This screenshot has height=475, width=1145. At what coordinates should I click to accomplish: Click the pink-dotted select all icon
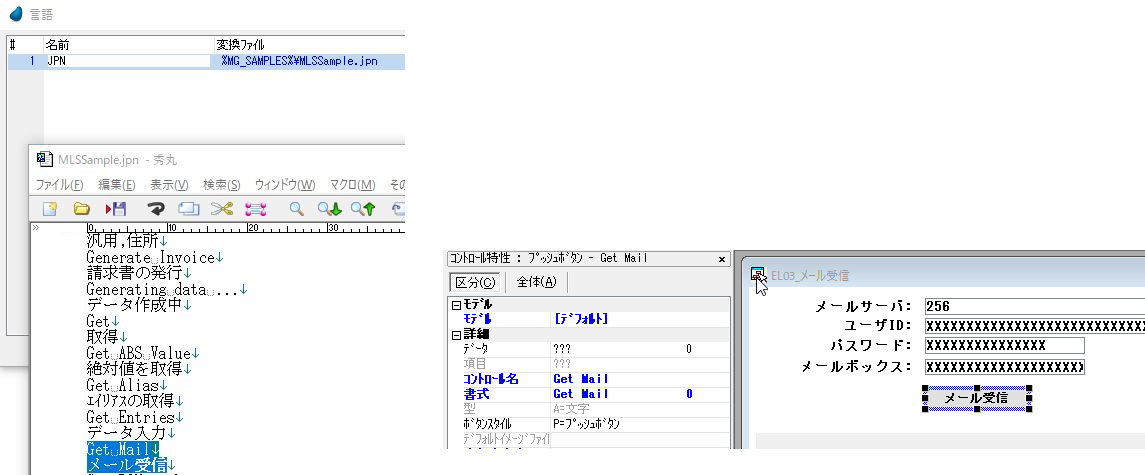tap(255, 209)
